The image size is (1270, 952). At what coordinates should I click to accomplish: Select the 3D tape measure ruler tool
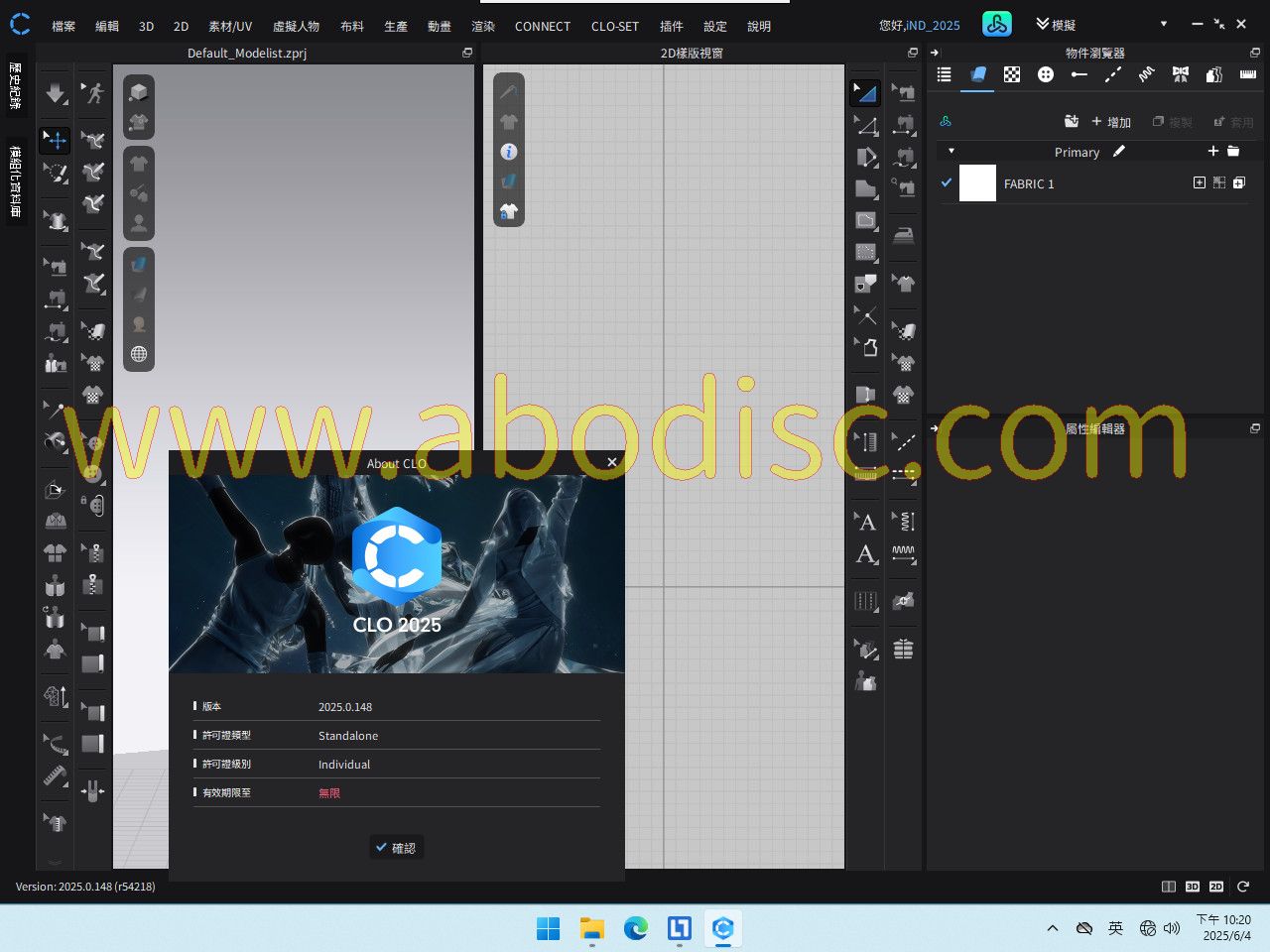pos(56,774)
